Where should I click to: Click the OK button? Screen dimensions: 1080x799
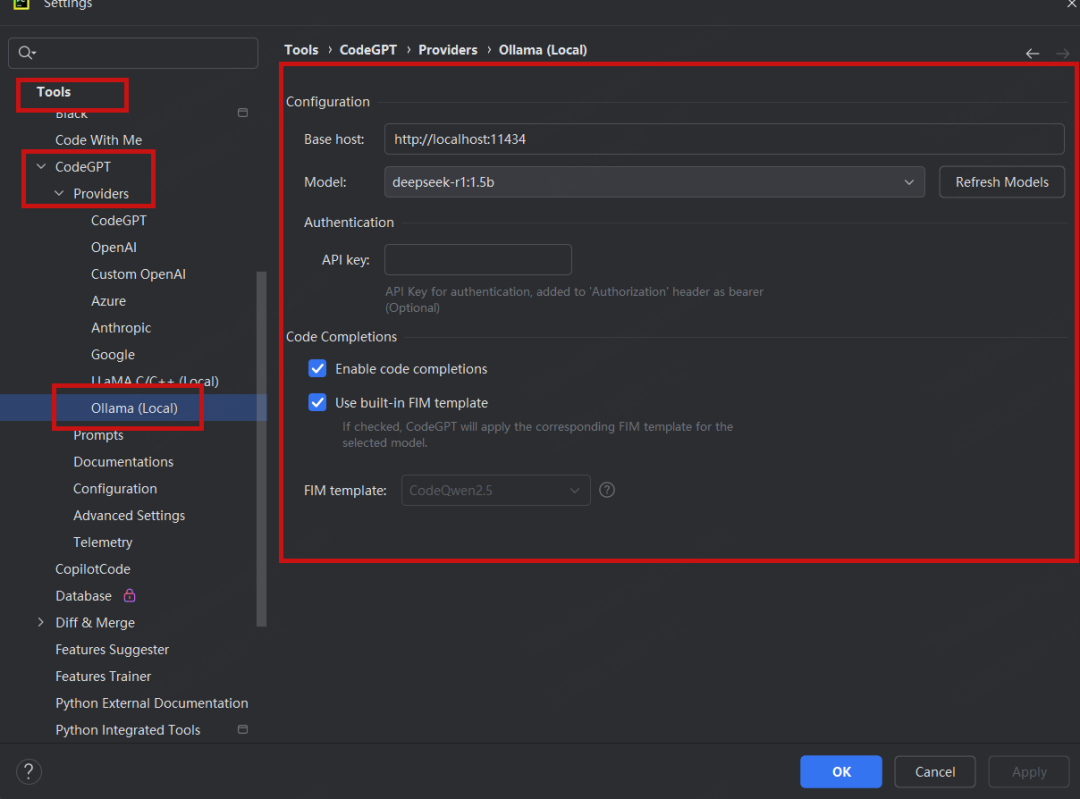[x=841, y=771]
